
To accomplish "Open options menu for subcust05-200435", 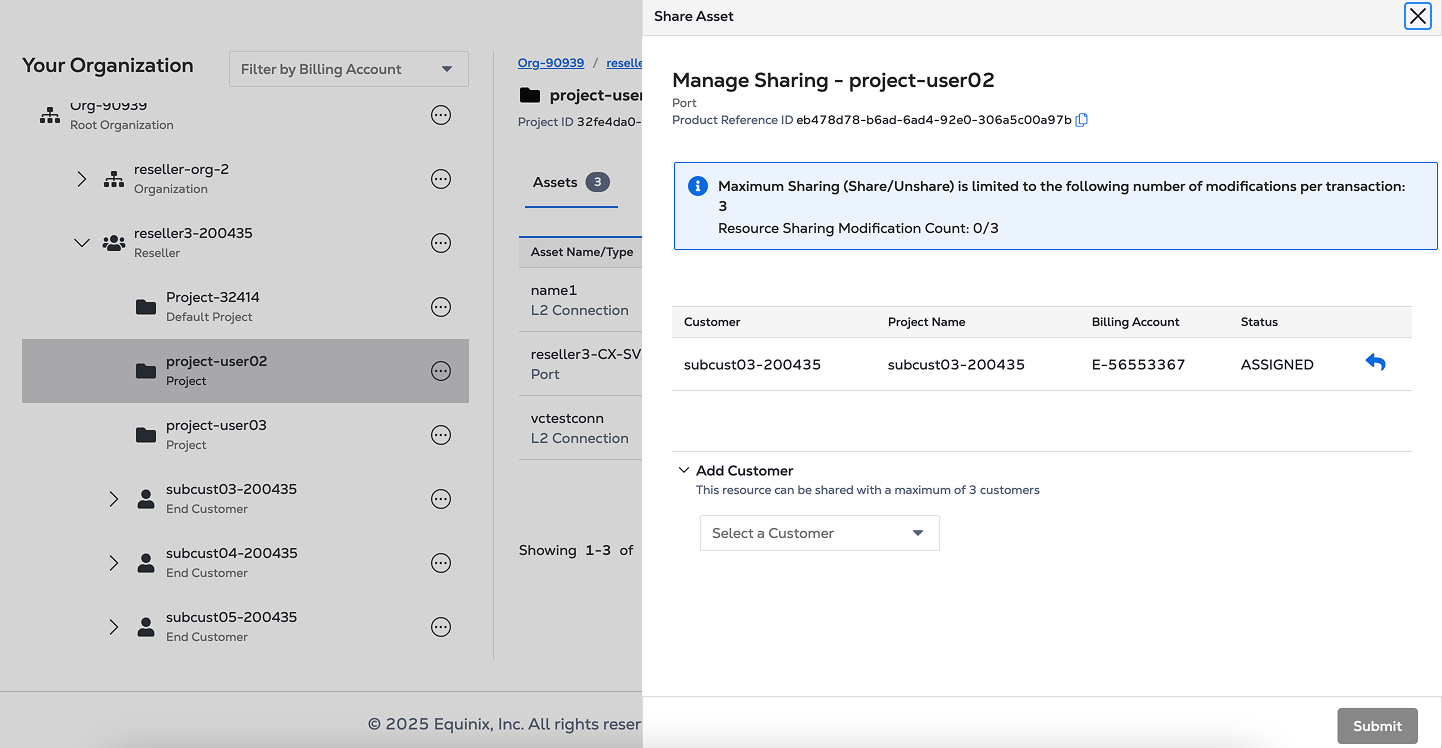I will (x=440, y=627).
